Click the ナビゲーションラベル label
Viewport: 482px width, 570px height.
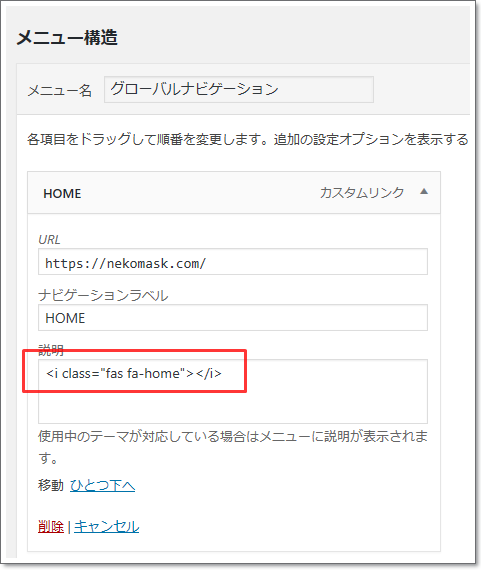(x=103, y=295)
